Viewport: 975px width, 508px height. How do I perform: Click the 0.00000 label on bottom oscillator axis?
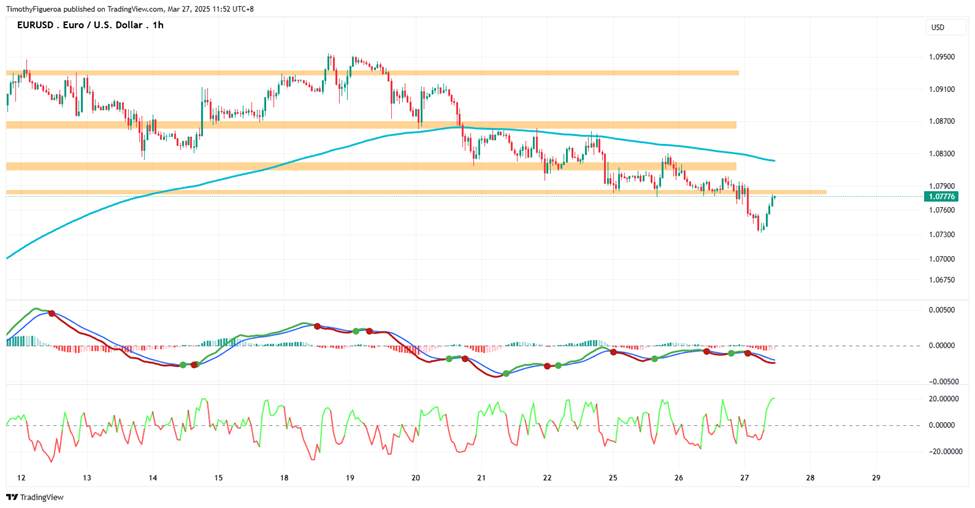pos(943,425)
